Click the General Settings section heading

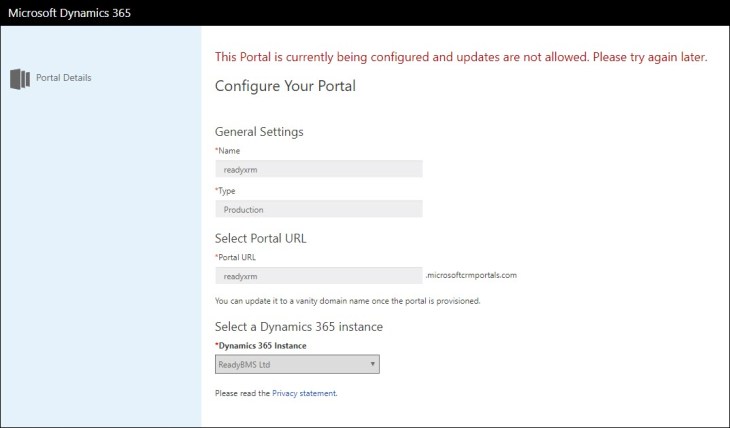coord(259,131)
